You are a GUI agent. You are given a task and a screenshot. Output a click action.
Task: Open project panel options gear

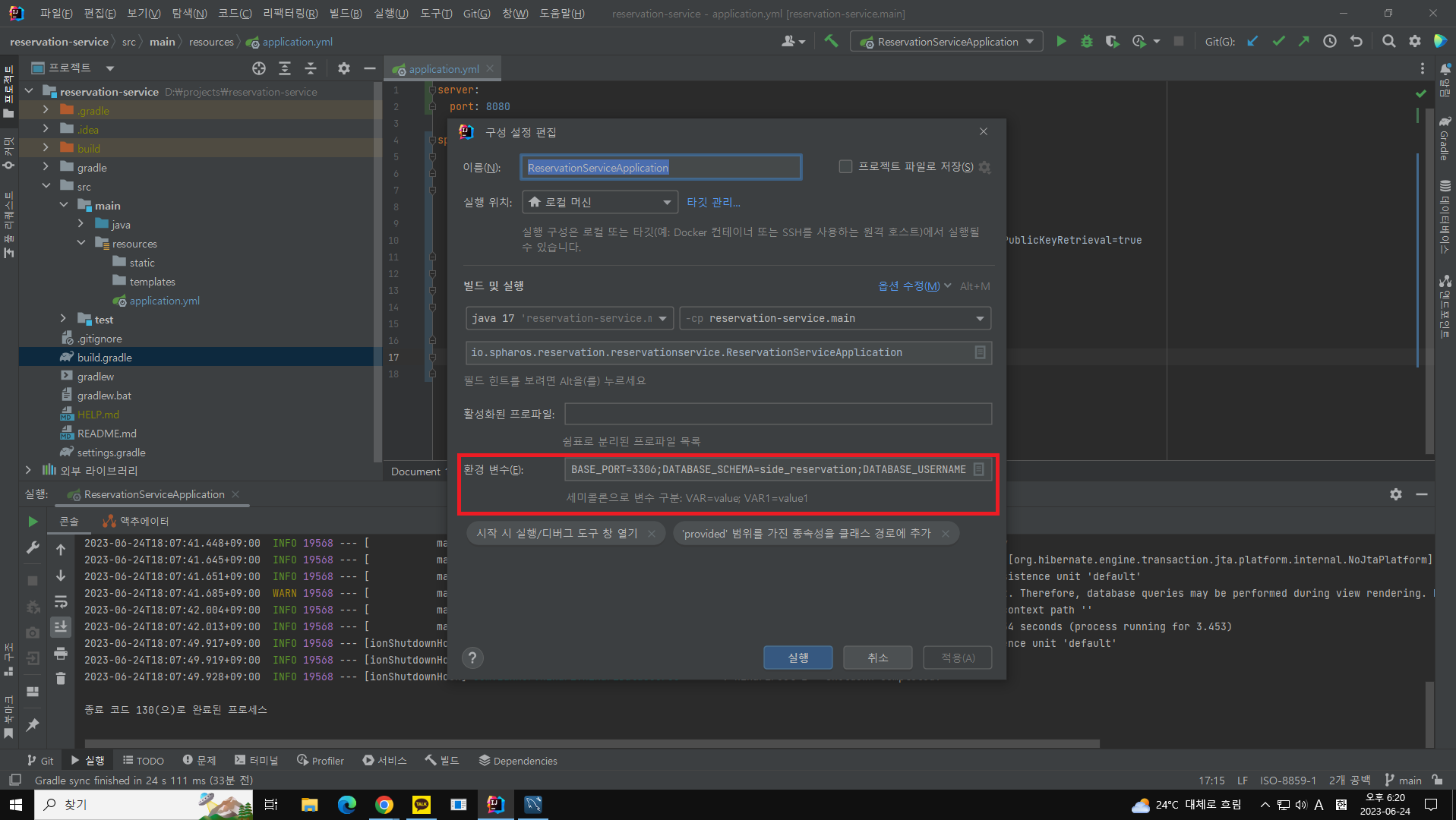coord(344,68)
